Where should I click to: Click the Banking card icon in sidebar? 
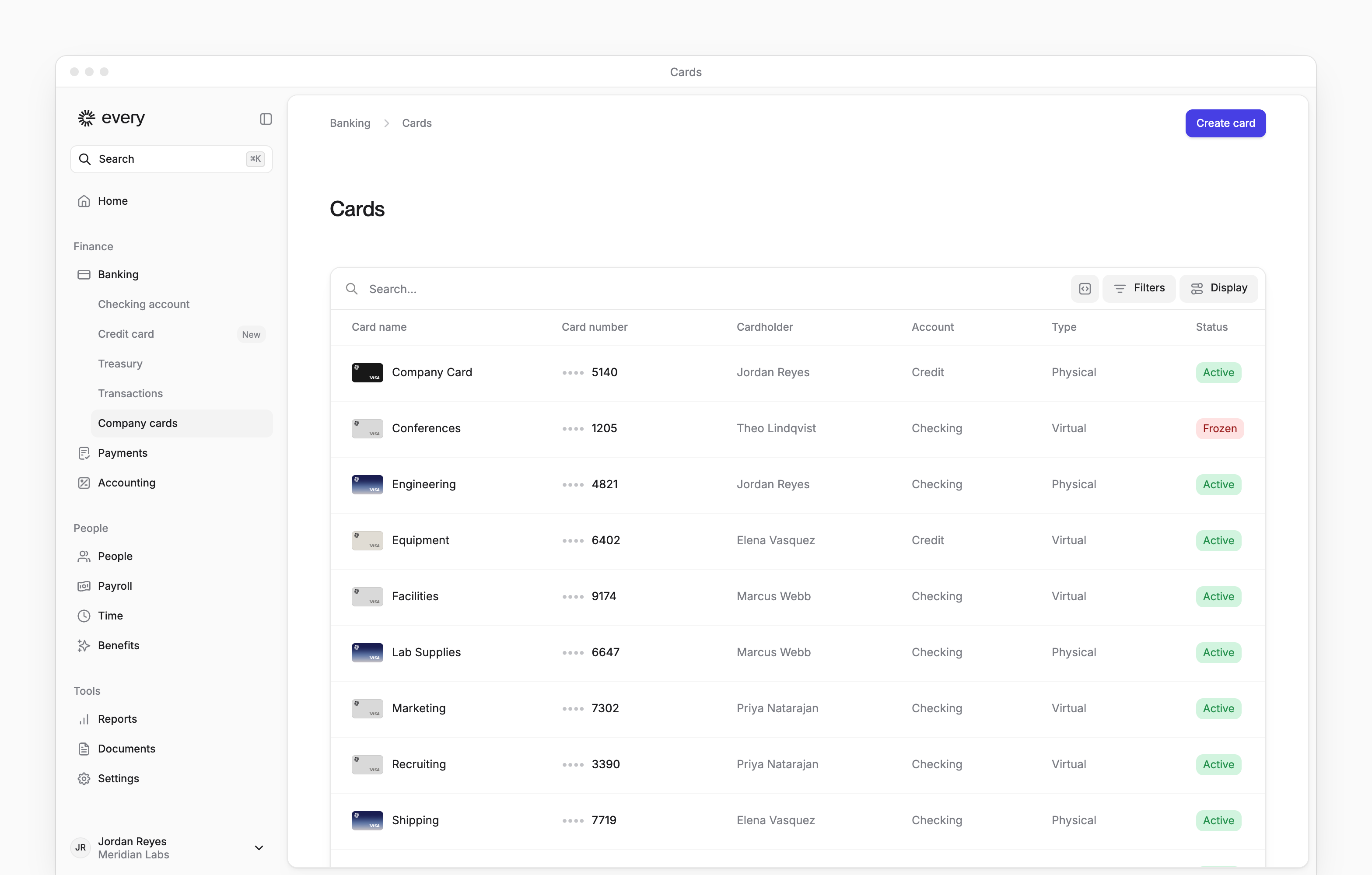(84, 275)
